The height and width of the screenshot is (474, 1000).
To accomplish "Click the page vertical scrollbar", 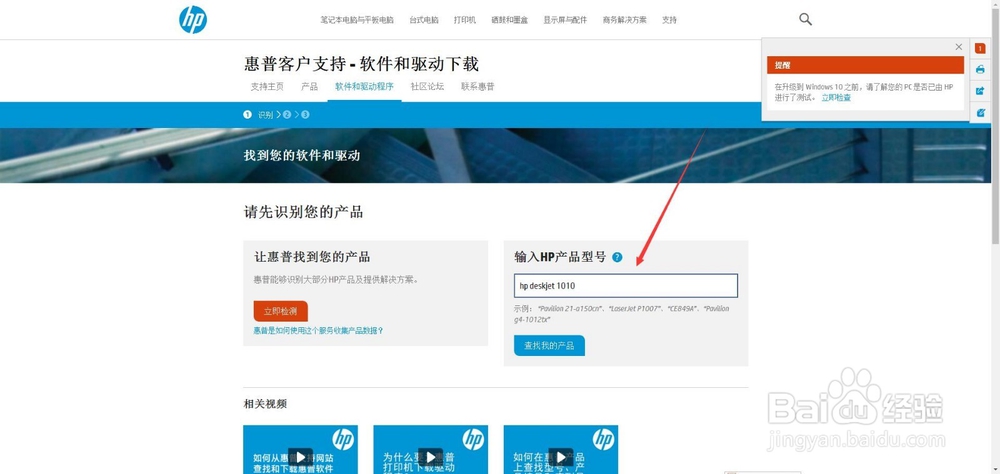I will tap(996, 128).
